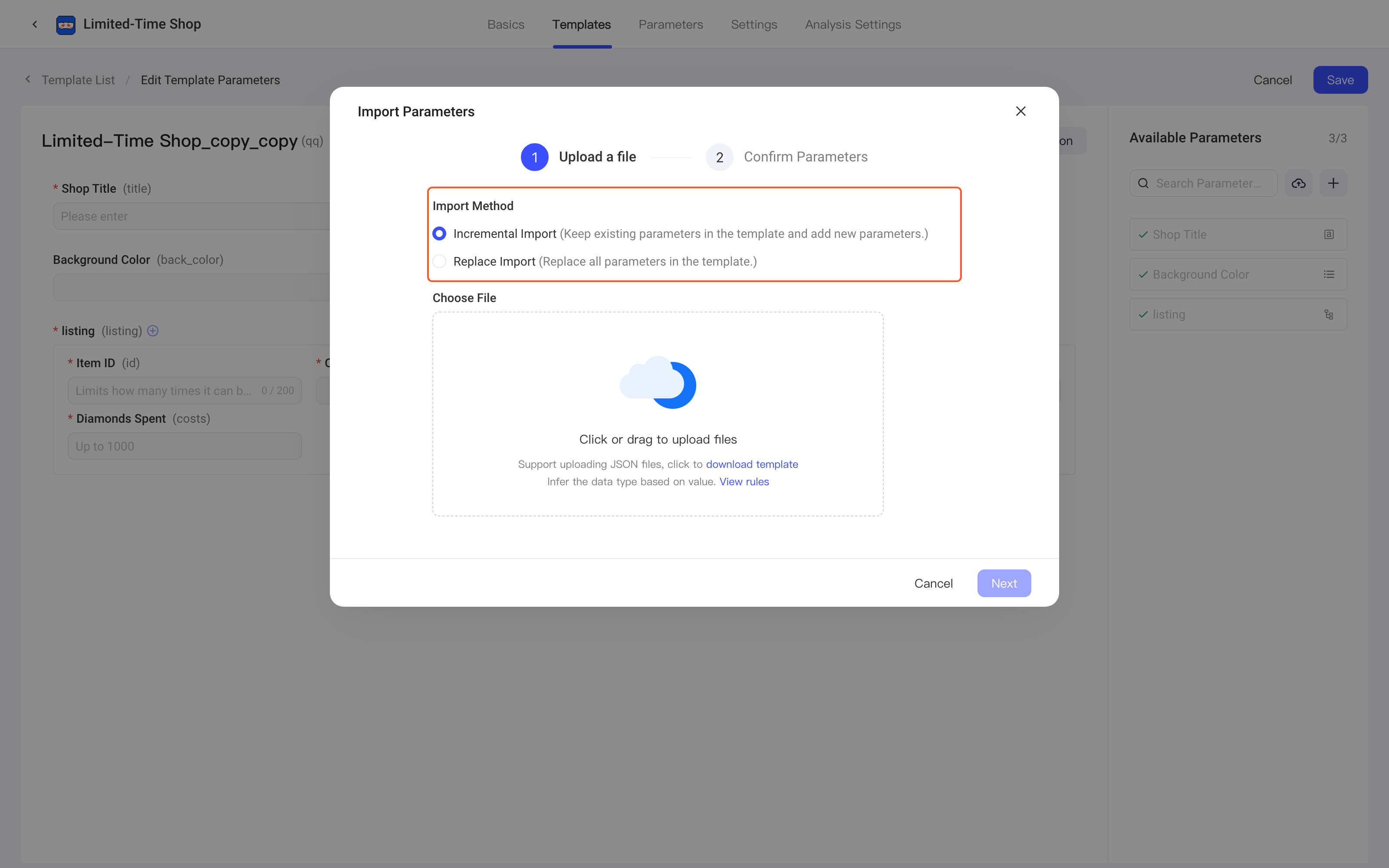Click the plus add parameter icon
Screen dimensions: 1389x868
pyautogui.click(x=1333, y=183)
